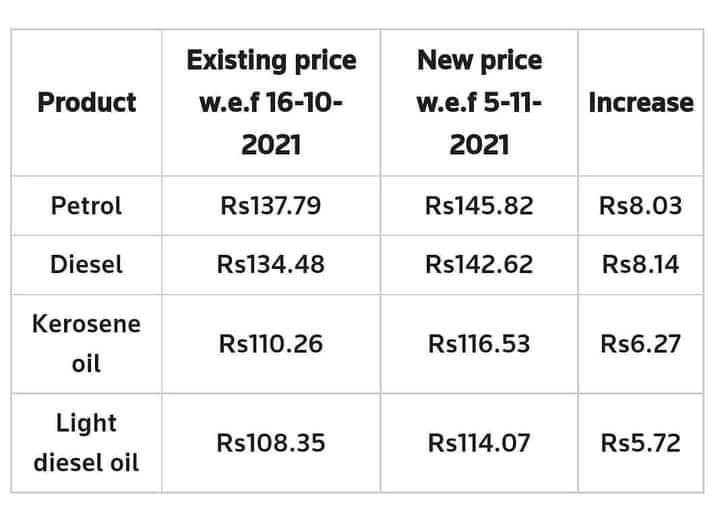Select the Rs145.82 new petrol price

coord(479,205)
